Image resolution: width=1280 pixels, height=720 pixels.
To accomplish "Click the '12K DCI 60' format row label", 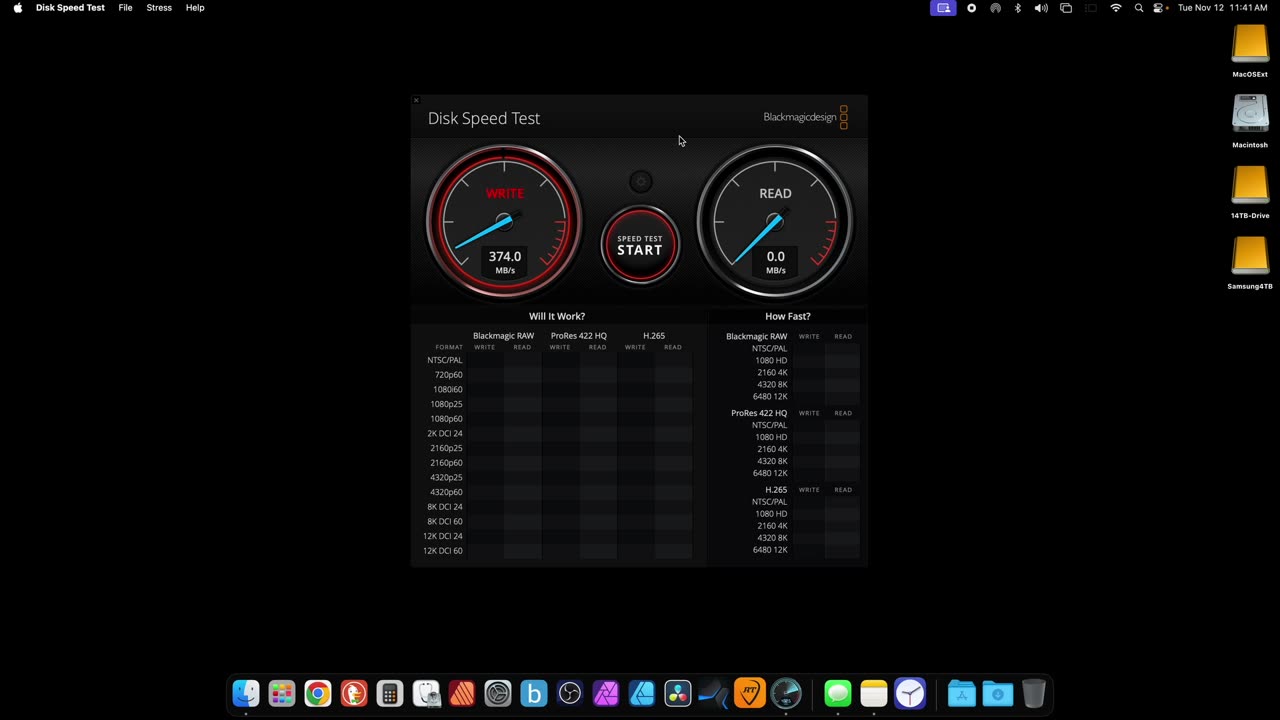I will [443, 551].
